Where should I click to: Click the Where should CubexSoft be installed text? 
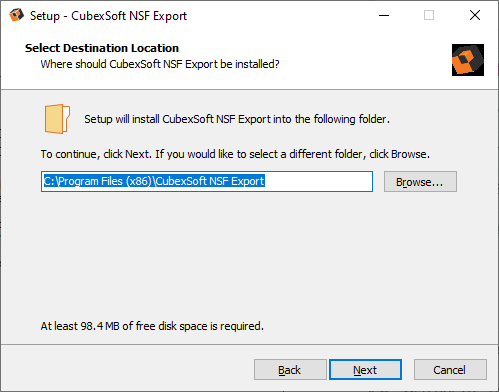coord(160,64)
